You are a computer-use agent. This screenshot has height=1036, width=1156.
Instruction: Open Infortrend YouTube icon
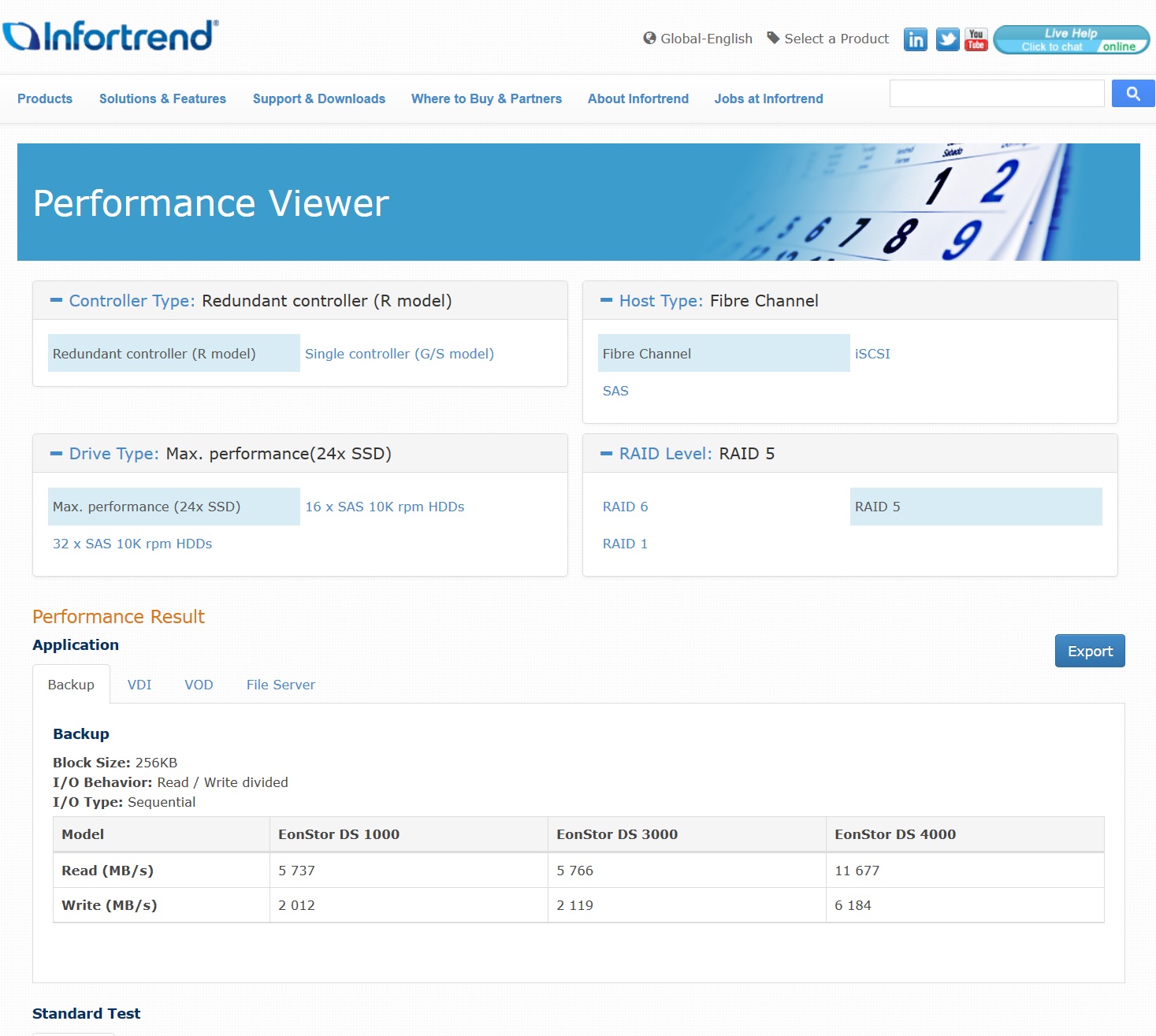(976, 39)
